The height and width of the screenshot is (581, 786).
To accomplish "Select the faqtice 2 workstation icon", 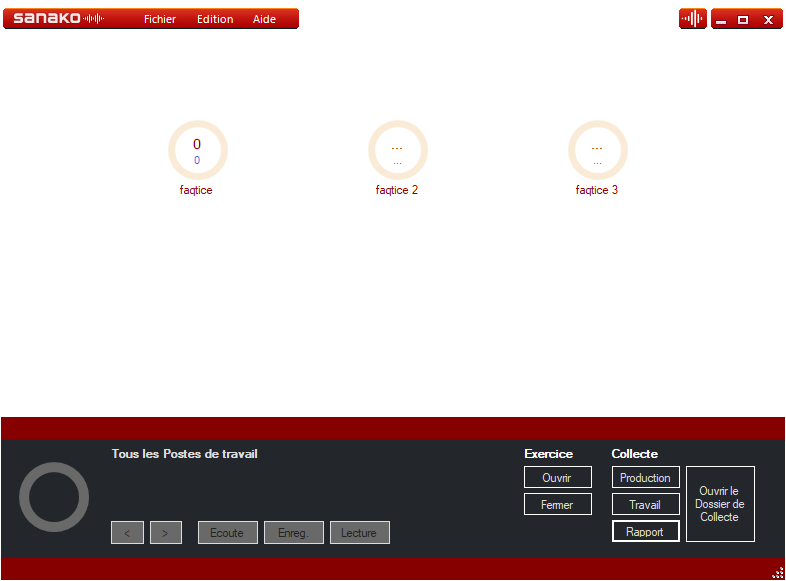I will pos(397,151).
